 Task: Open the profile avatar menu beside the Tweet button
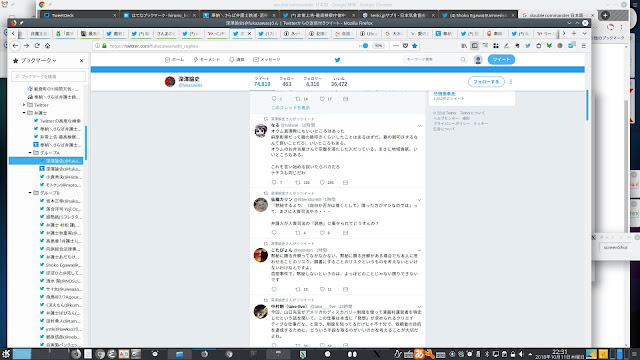click(x=478, y=60)
